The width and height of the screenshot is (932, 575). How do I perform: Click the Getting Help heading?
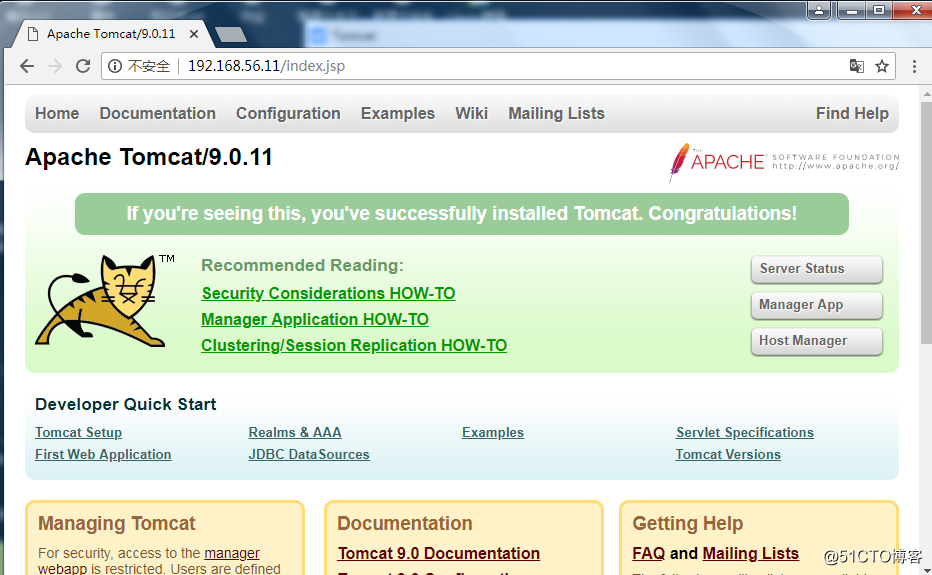688,523
